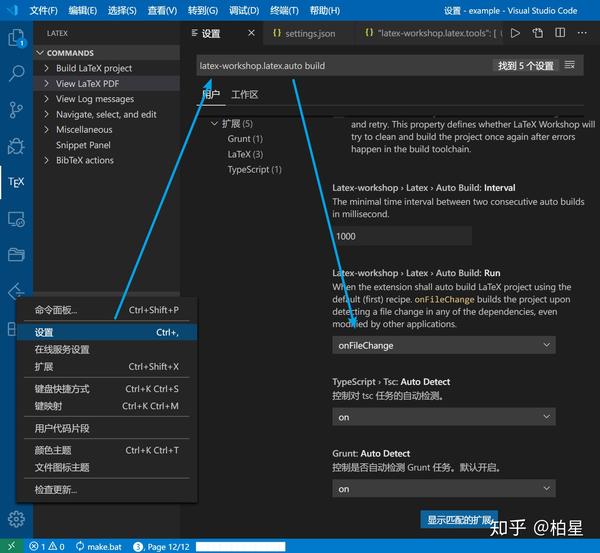Viewport: 600px width, 553px height.
Task: Open the Source Control view icon
Action: 16,110
